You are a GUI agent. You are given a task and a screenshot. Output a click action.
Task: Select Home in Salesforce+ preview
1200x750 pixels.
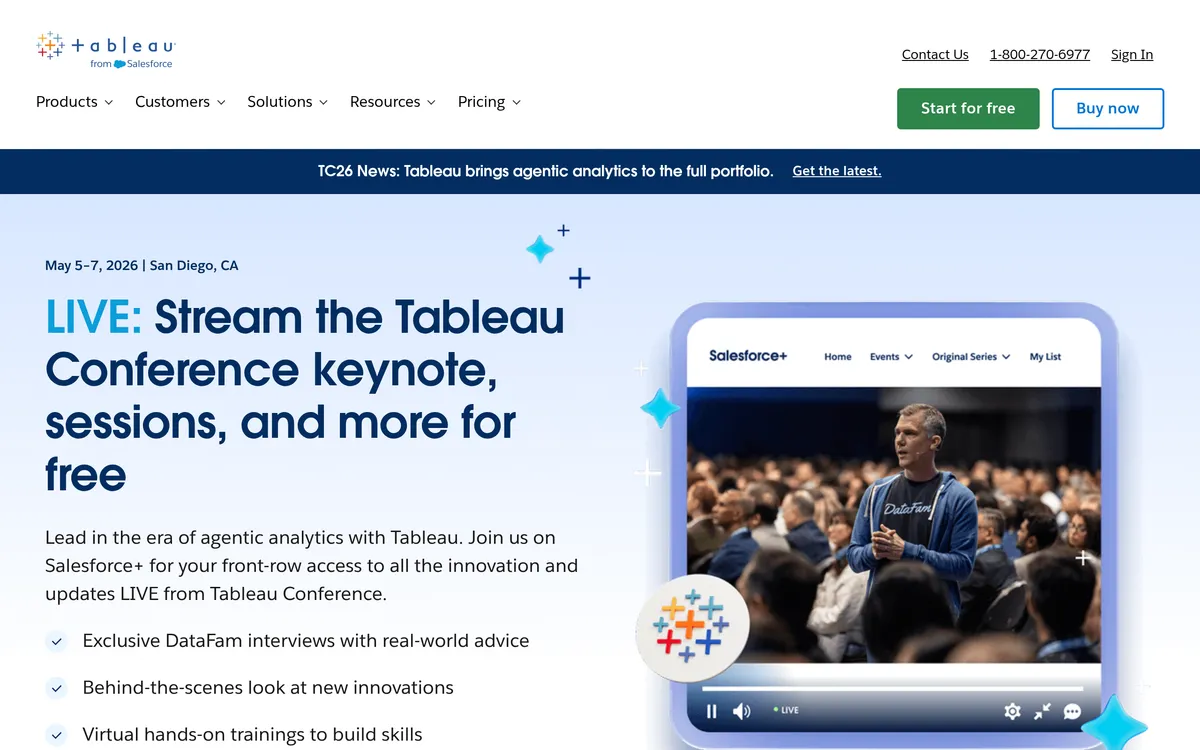pyautogui.click(x=838, y=357)
